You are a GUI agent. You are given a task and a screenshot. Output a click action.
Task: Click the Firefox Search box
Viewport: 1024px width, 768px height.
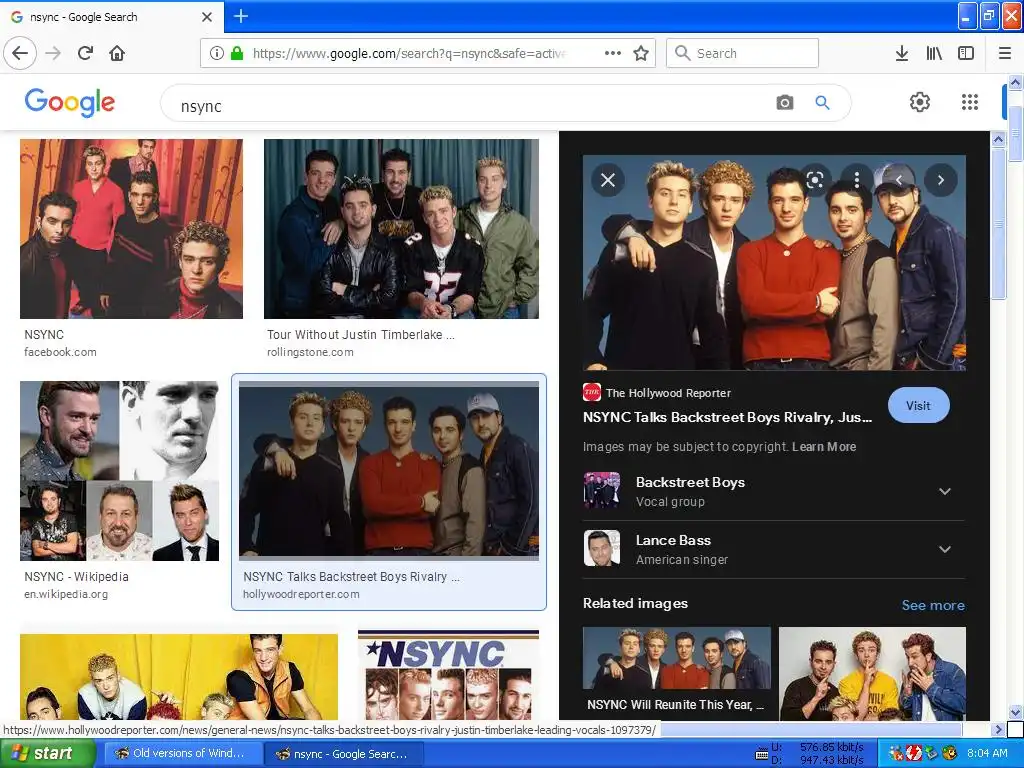coord(742,53)
